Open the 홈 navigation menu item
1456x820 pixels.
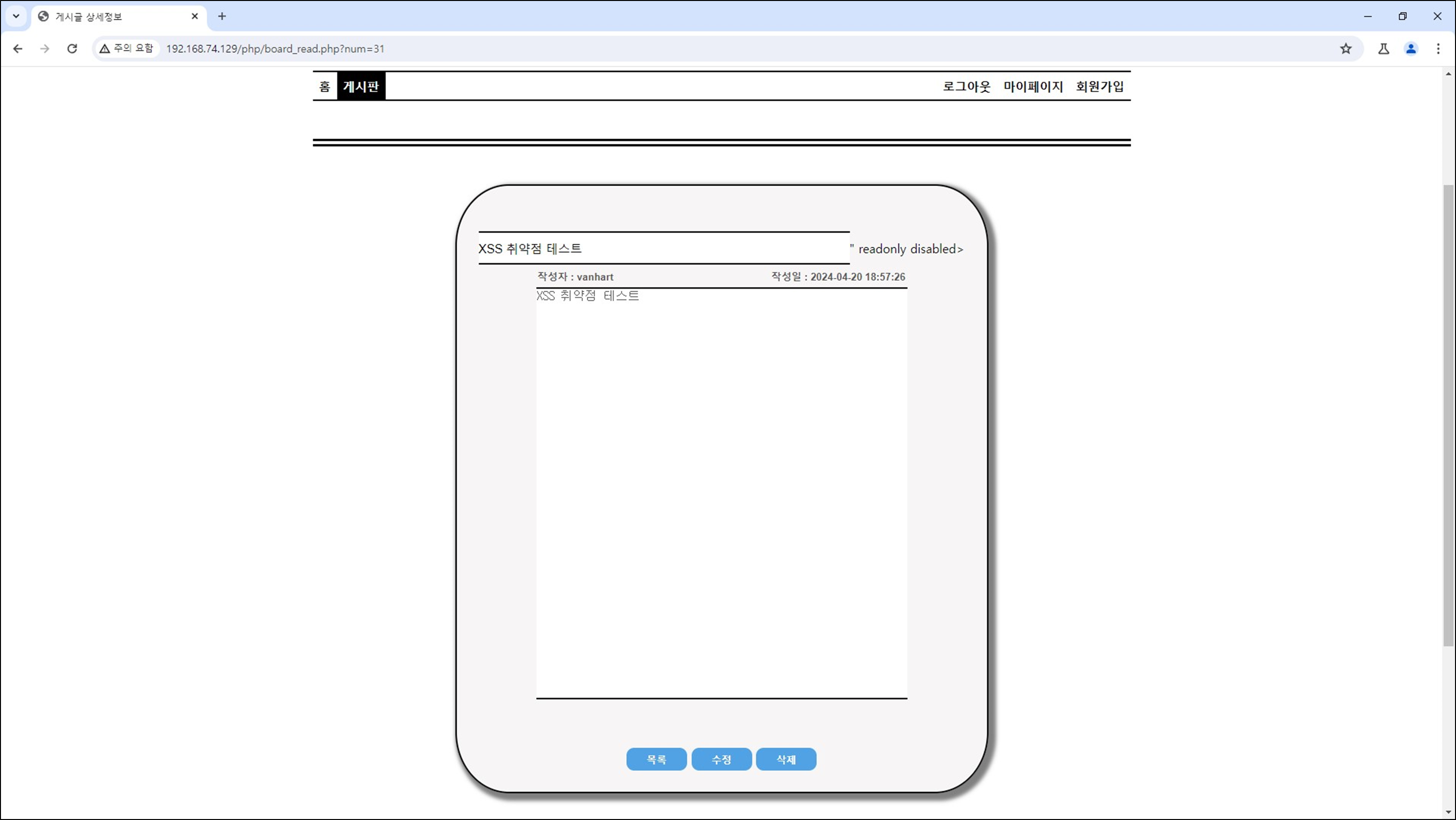324,86
